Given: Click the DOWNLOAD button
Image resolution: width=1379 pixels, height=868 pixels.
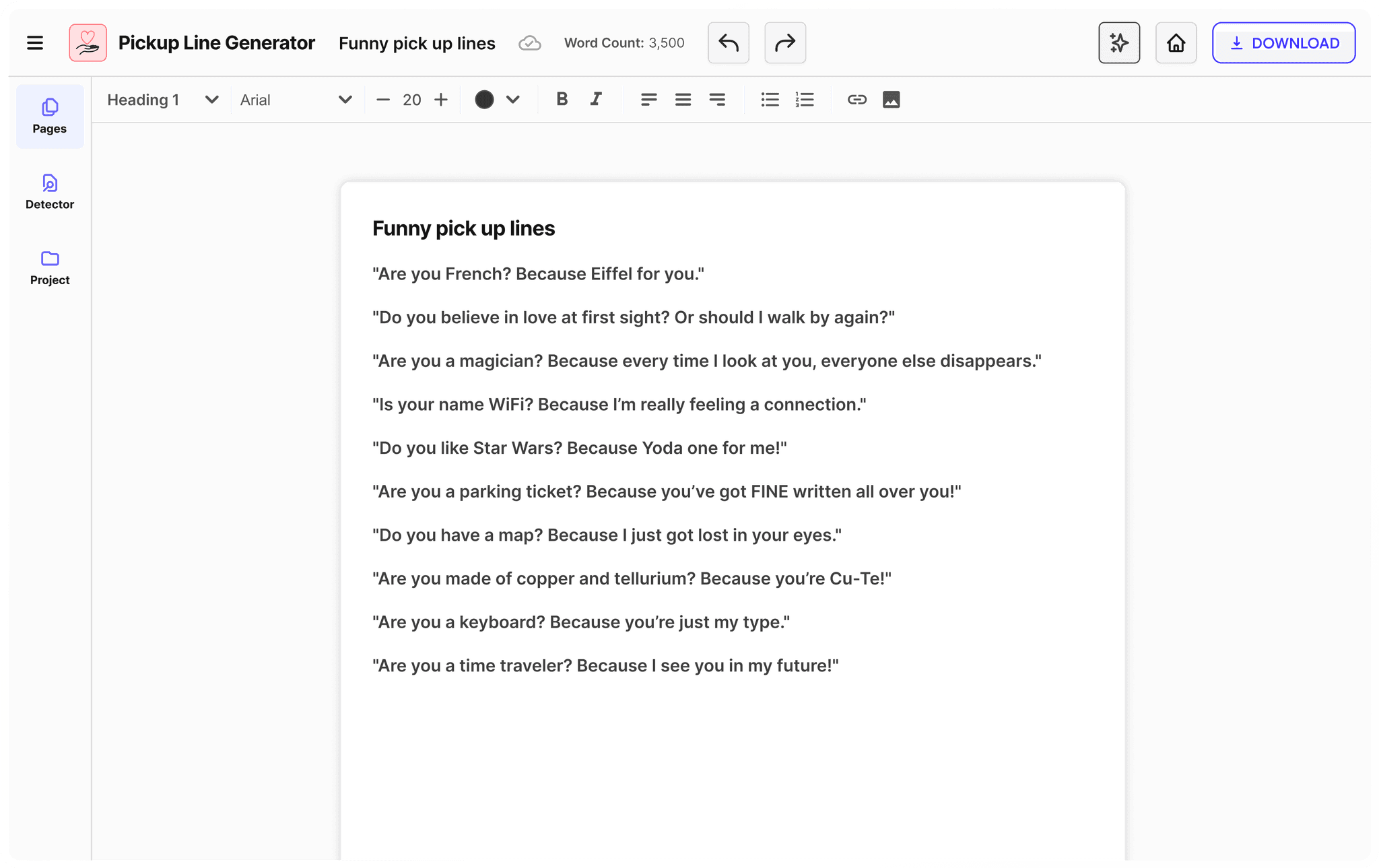Looking at the screenshot, I should (1283, 43).
